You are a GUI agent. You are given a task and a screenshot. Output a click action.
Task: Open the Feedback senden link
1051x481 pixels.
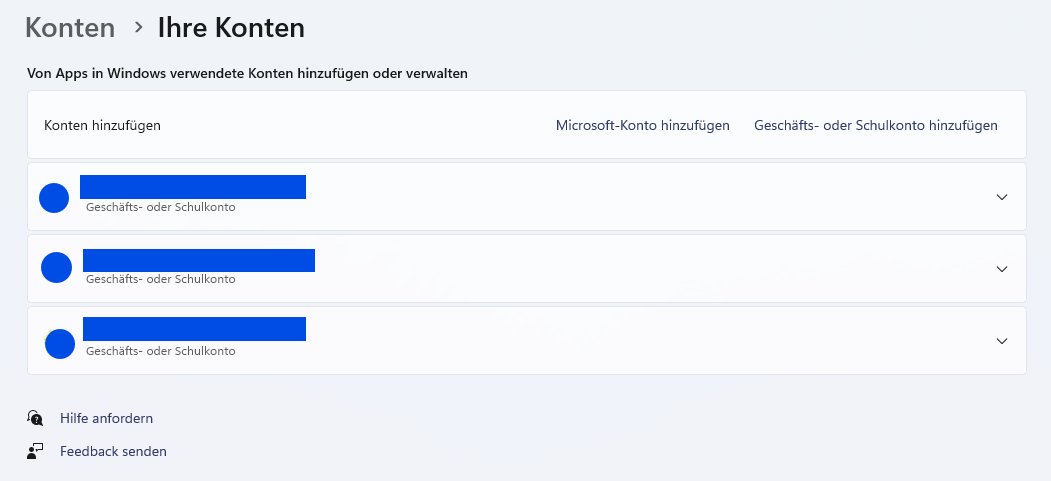click(113, 451)
